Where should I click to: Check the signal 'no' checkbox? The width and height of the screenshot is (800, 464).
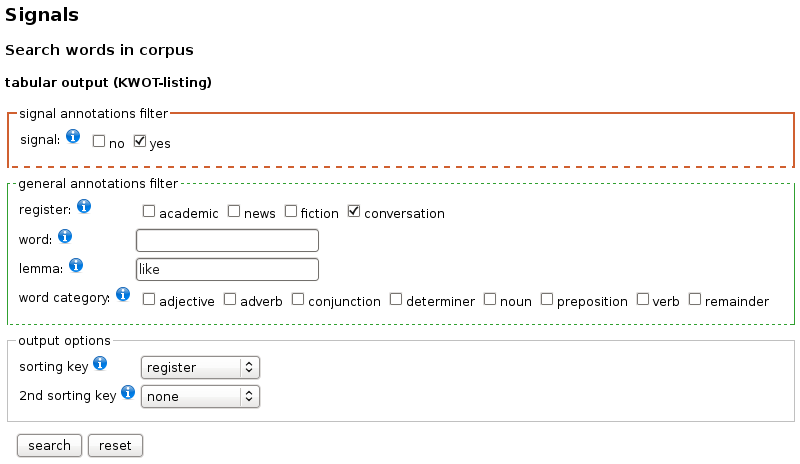[98, 141]
